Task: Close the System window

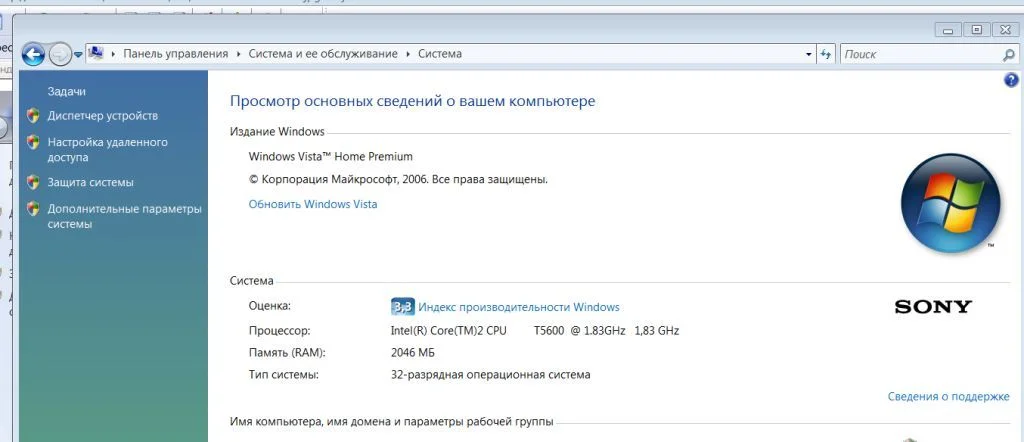Action: [1004, 30]
